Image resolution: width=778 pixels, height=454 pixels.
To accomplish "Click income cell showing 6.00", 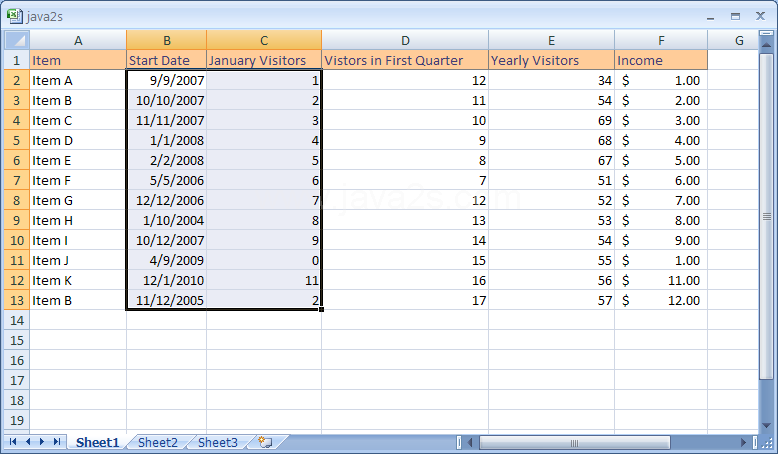I will [x=661, y=180].
